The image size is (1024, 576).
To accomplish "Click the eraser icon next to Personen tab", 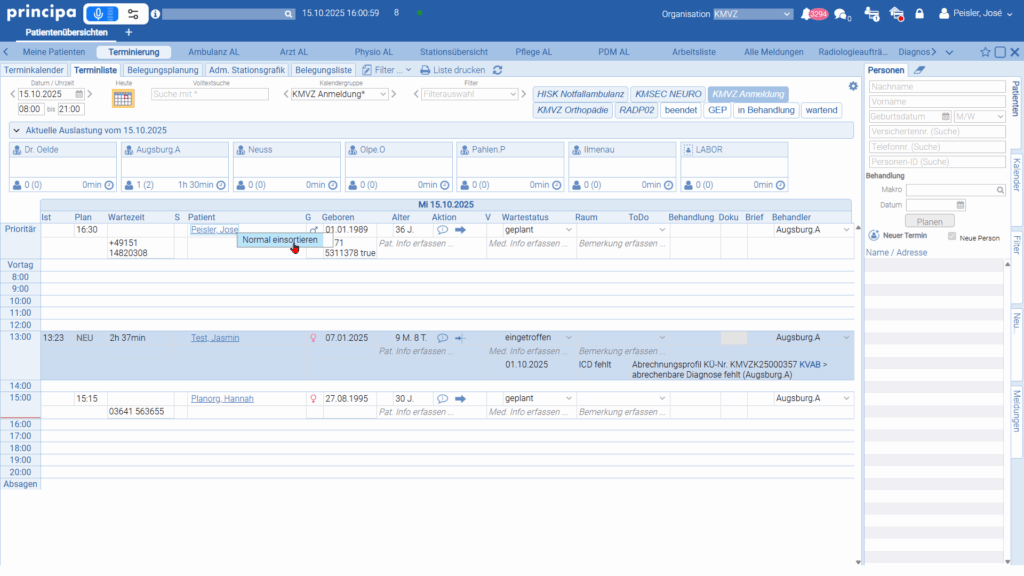I will point(920,70).
